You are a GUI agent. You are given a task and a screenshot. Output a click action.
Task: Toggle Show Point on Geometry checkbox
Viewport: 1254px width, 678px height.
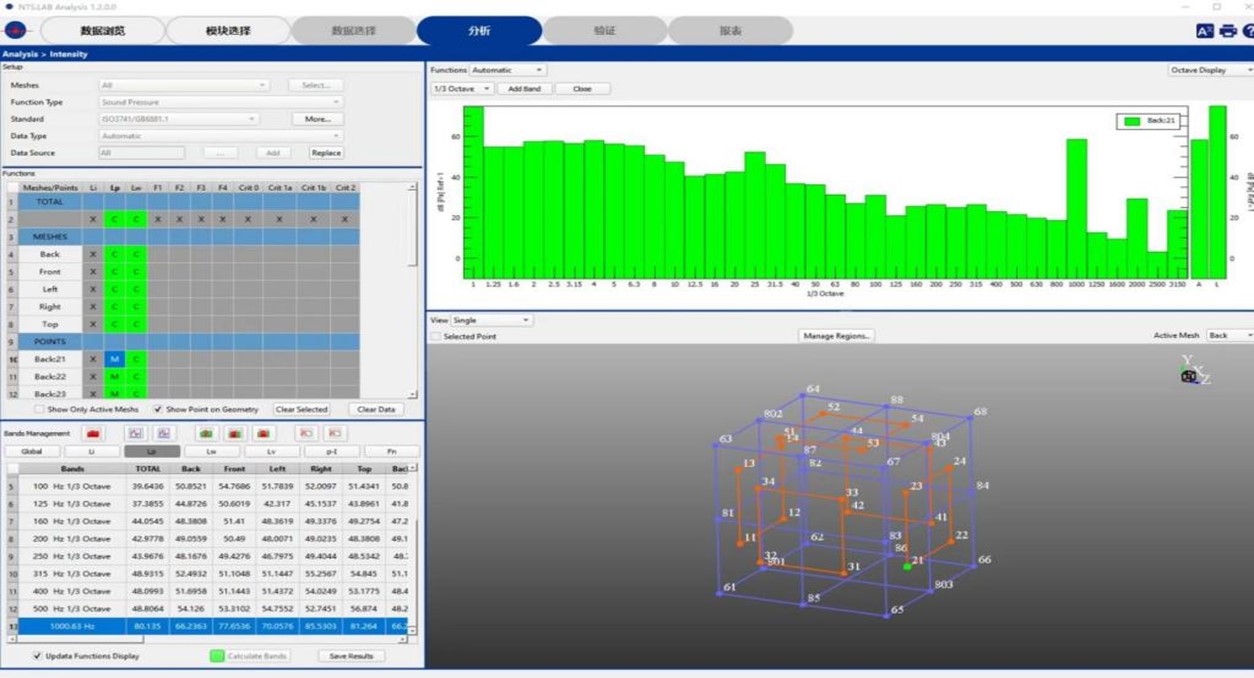(158, 409)
